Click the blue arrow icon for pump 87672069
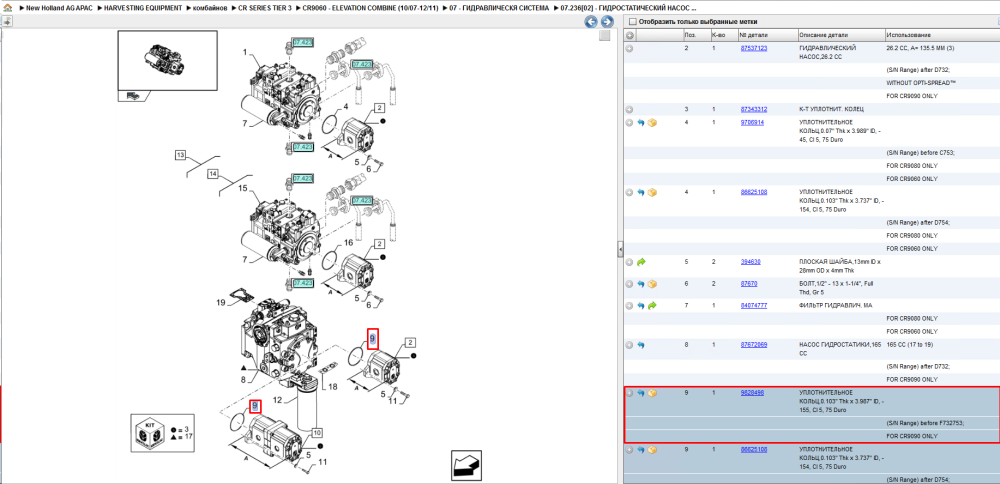 coord(641,345)
